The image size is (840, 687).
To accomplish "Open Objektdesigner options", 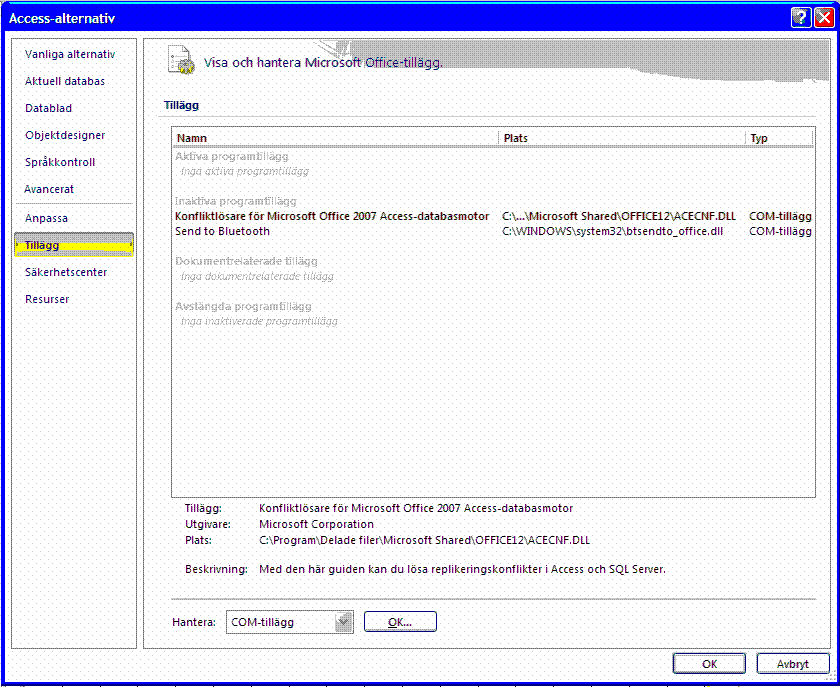I will click(x=65, y=135).
